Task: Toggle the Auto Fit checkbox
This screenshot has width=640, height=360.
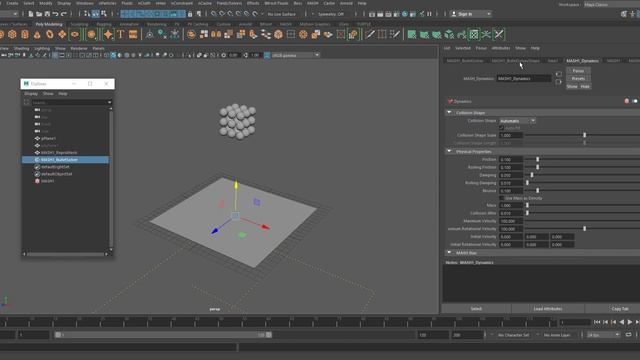Action: 502,128
